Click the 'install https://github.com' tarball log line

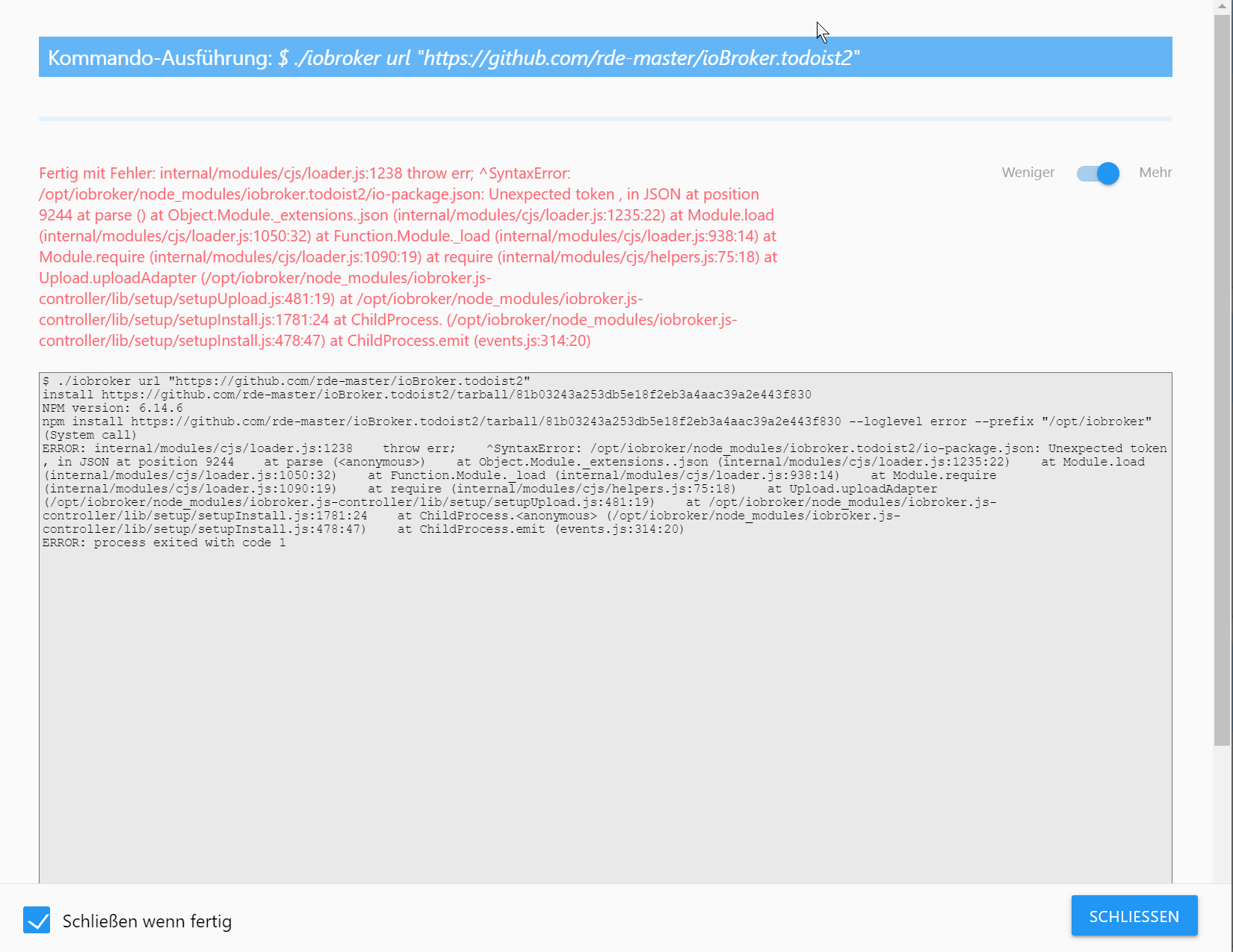[427, 395]
